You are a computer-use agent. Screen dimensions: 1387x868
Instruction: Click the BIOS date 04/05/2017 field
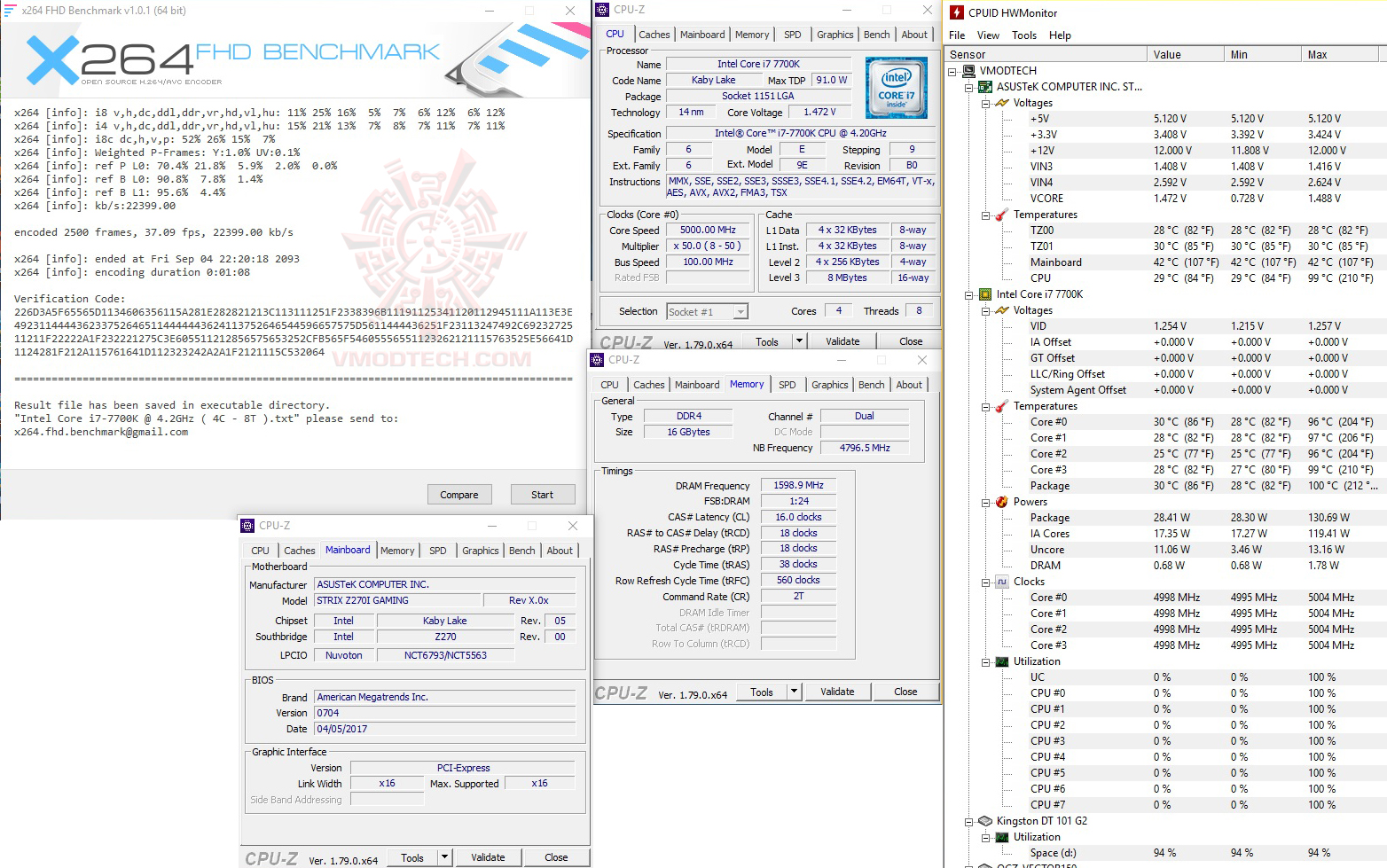coord(445,729)
